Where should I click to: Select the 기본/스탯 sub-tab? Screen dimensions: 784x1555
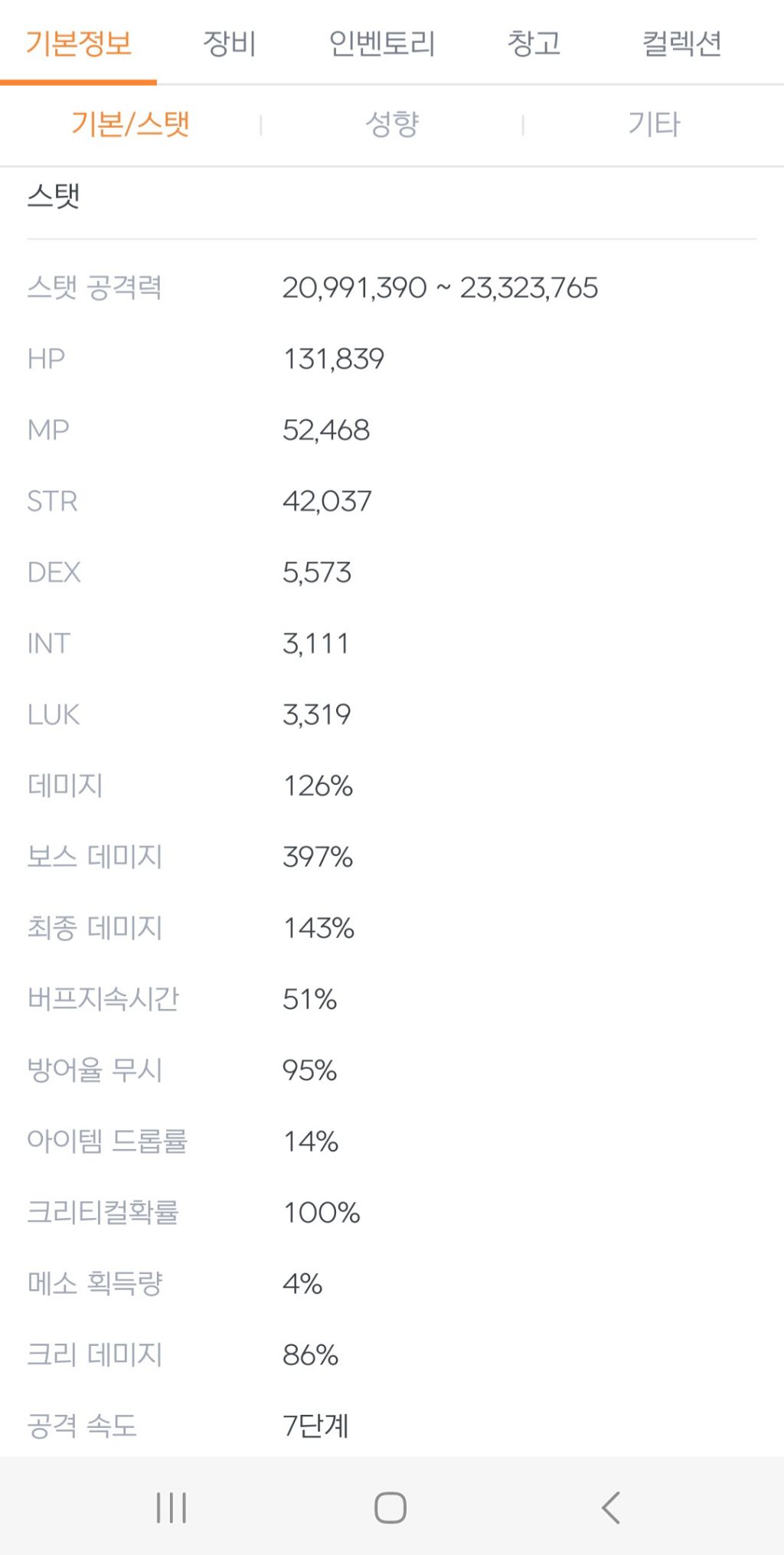pos(130,124)
